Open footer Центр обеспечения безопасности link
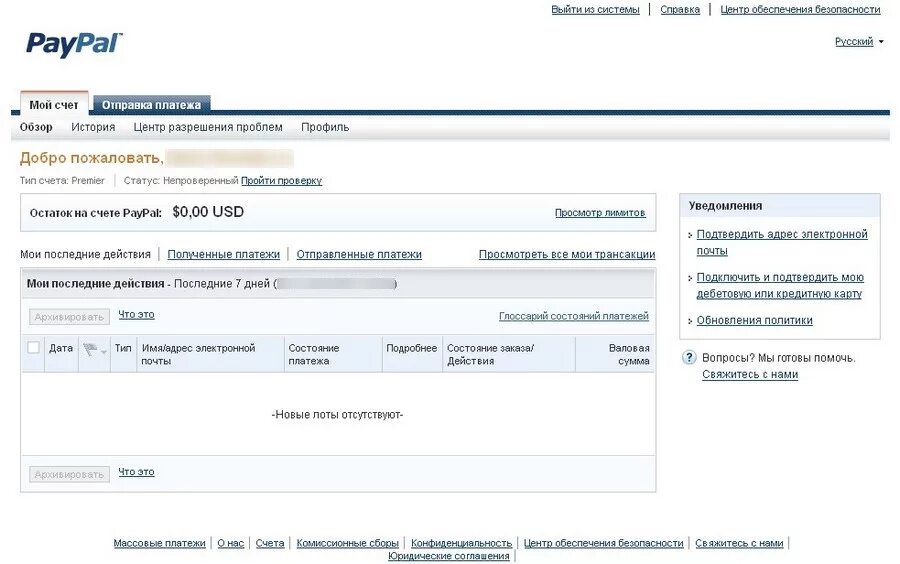The width and height of the screenshot is (900, 564). click(603, 543)
